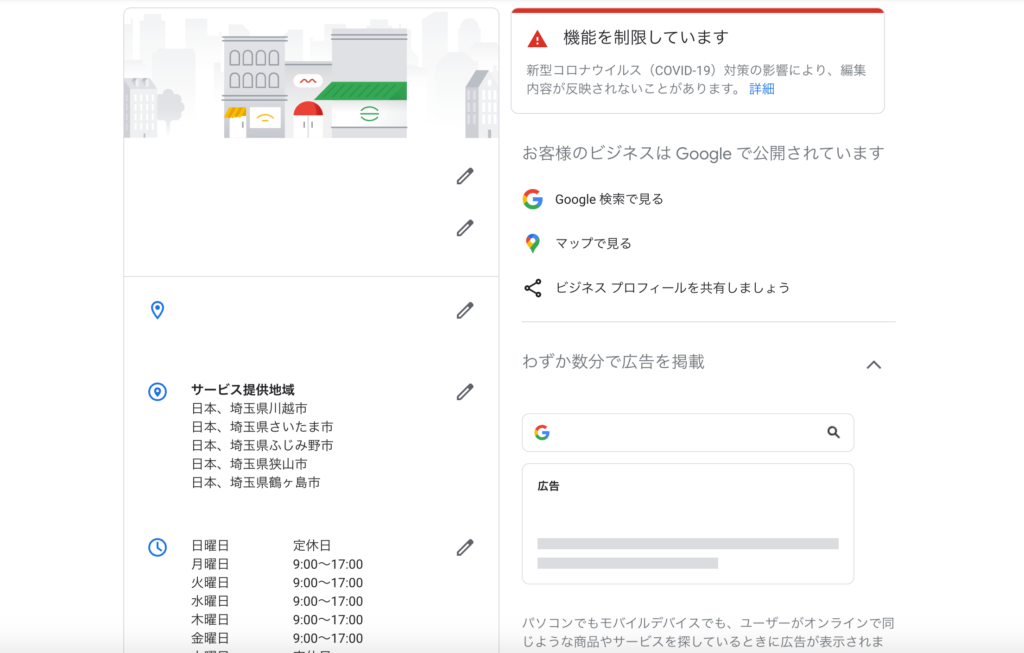The height and width of the screenshot is (653, 1024).
Task: Click the Google G logo inside the search box preview
Action: tap(542, 432)
